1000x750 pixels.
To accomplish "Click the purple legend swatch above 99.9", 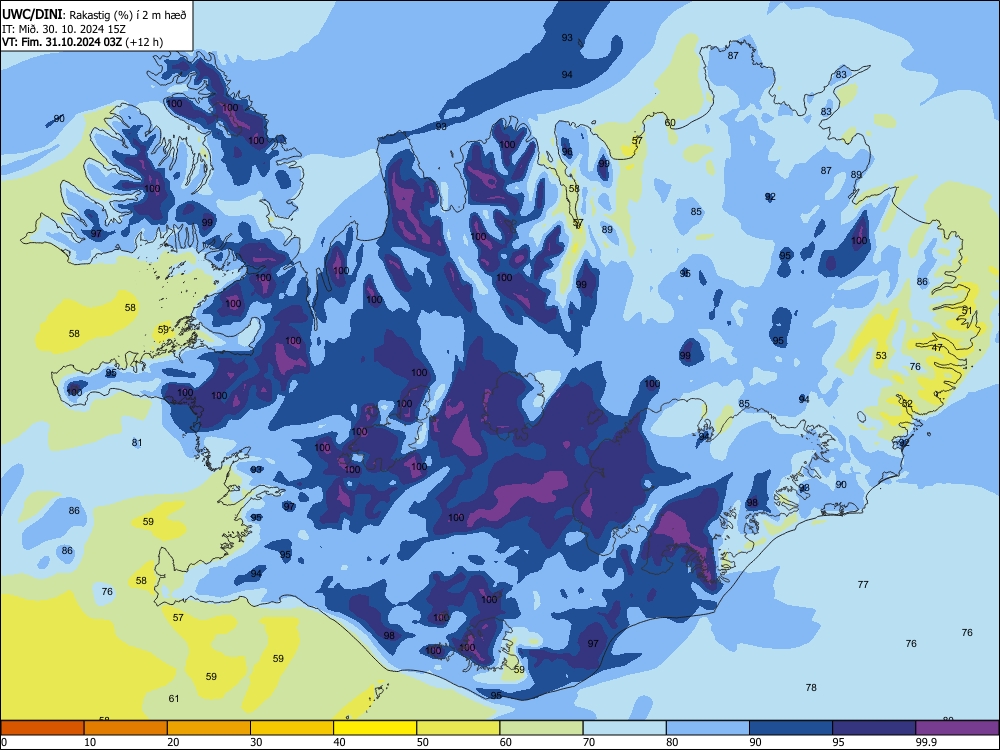I will point(957,728).
